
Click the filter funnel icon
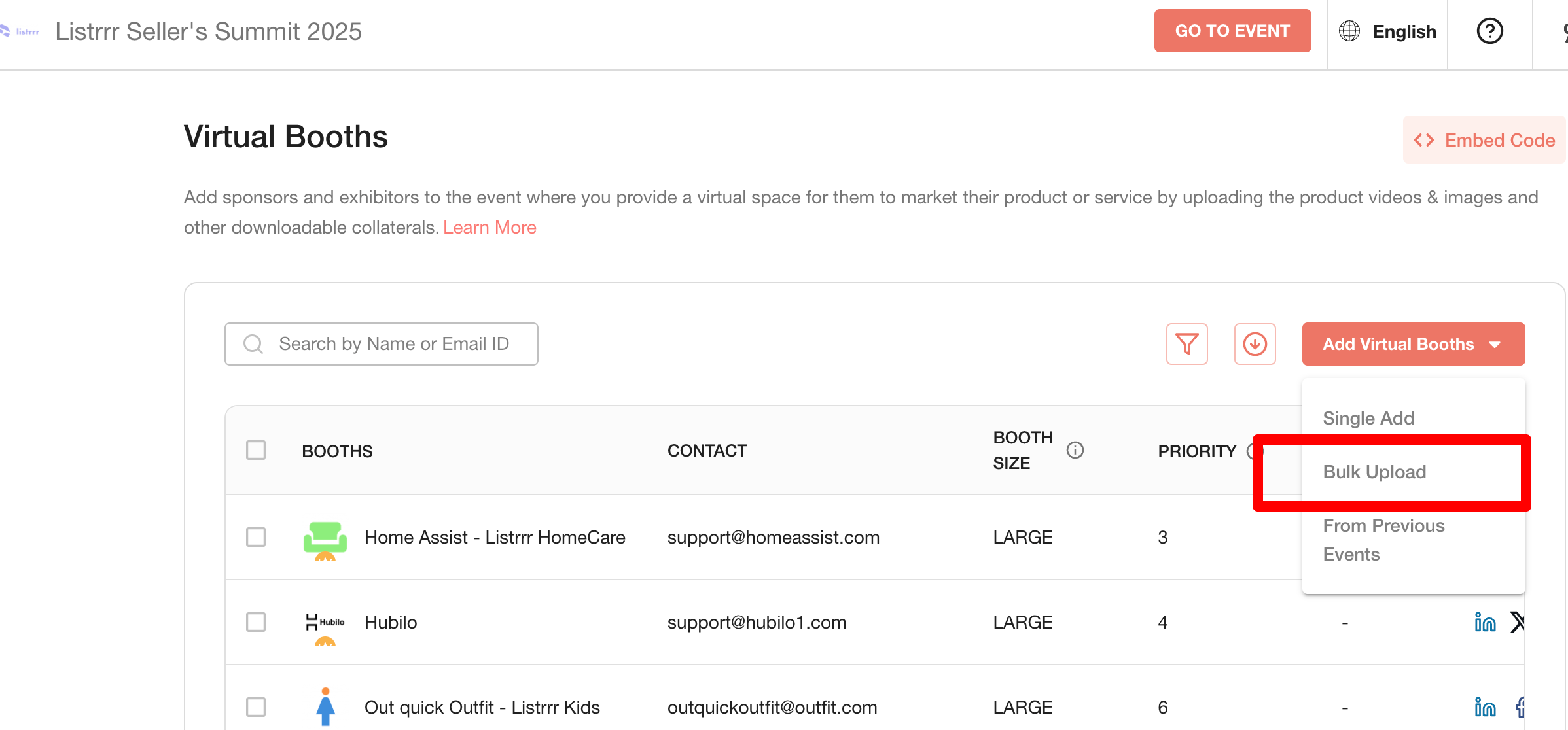pos(1186,344)
